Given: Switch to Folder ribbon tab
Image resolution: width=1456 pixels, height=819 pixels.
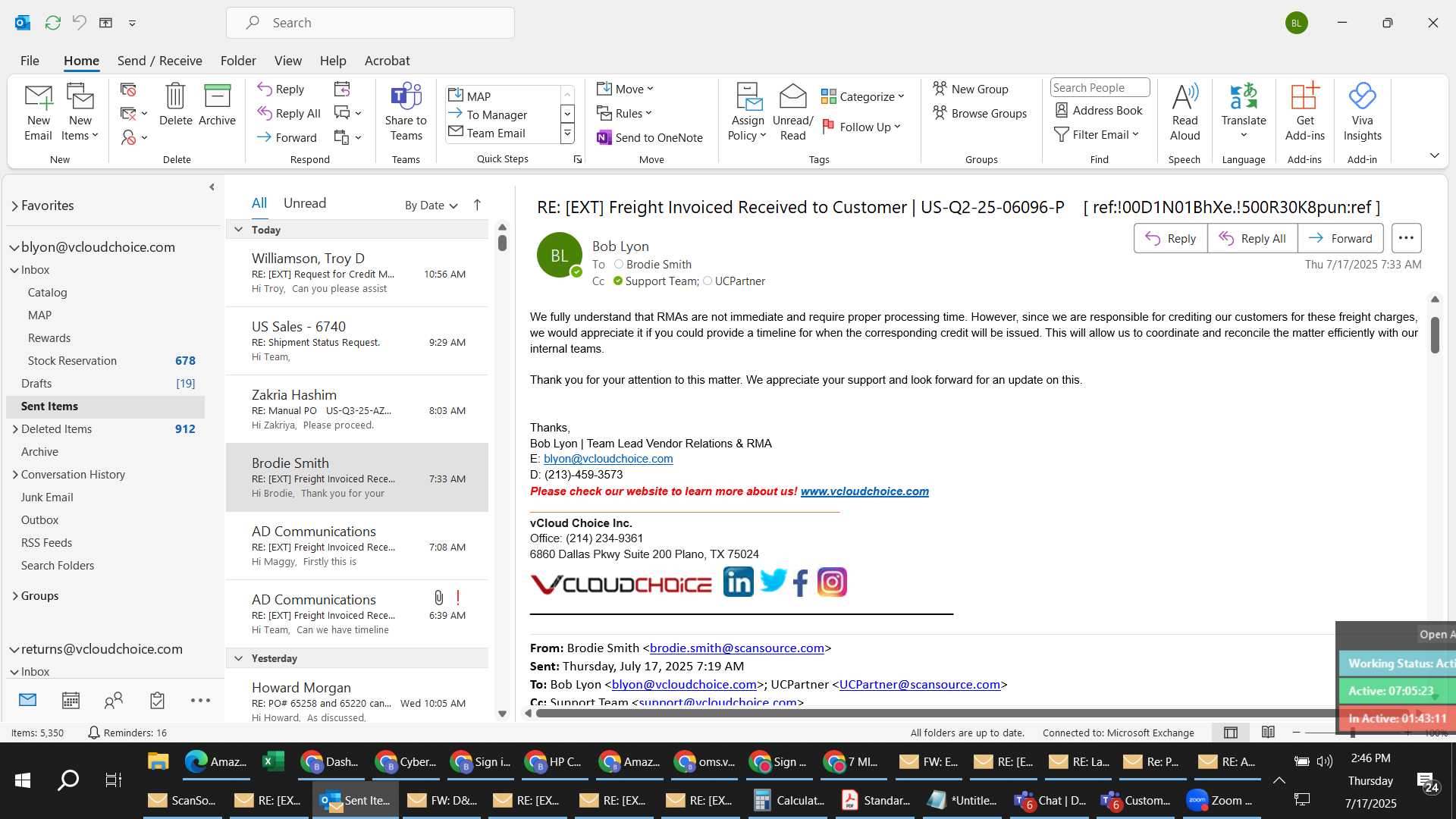Looking at the screenshot, I should tap(238, 61).
